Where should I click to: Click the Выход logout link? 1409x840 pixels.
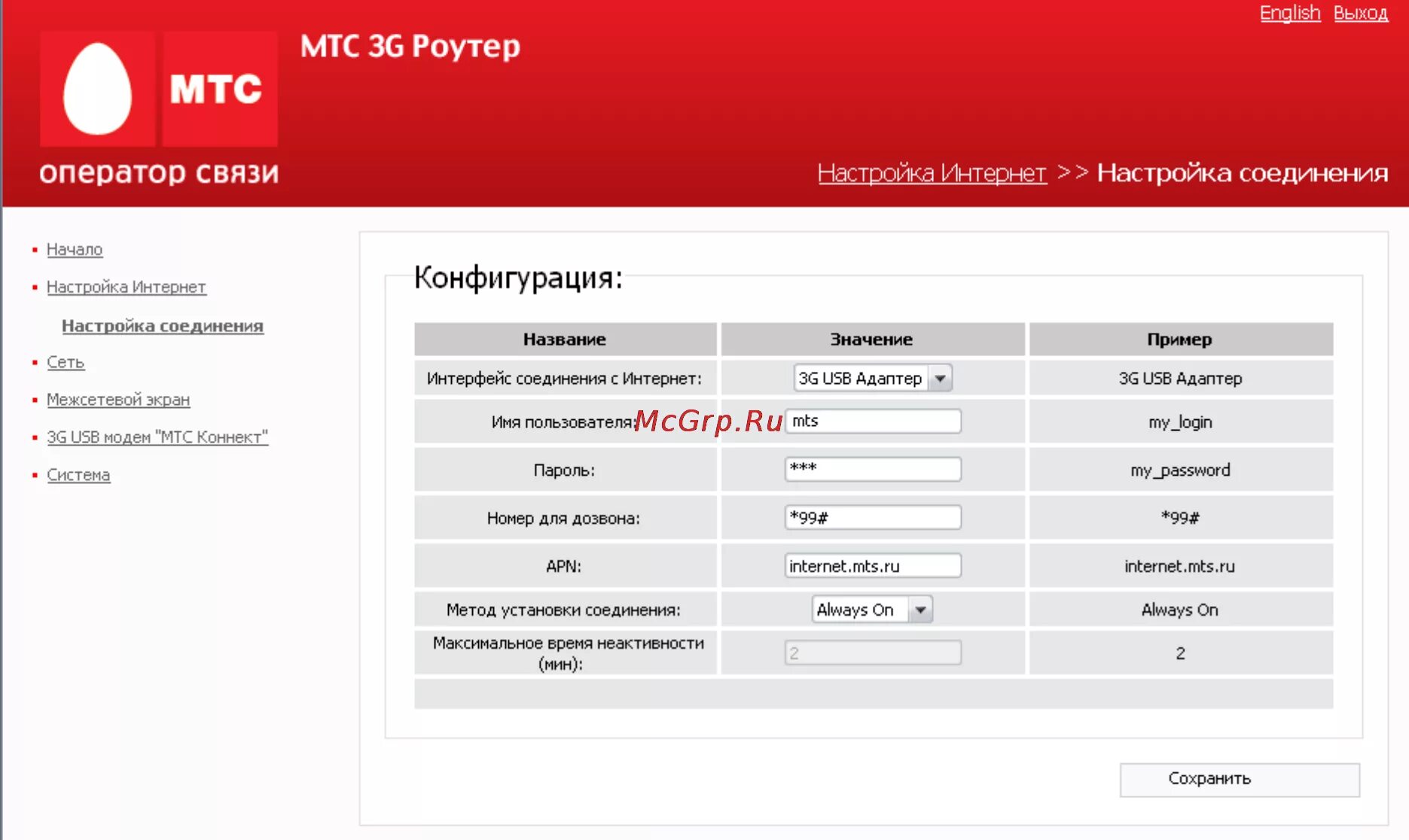click(1360, 13)
